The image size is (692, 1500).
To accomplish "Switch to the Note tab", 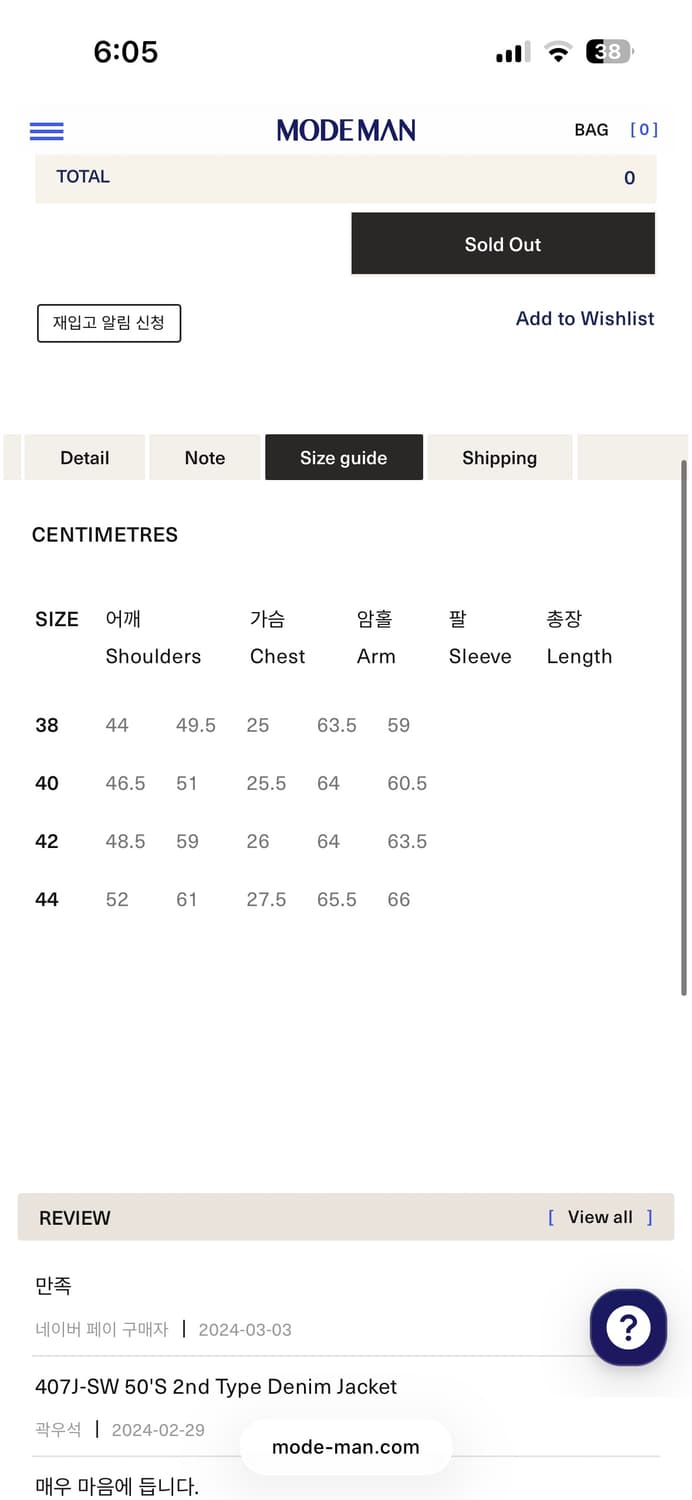I will coord(205,458).
